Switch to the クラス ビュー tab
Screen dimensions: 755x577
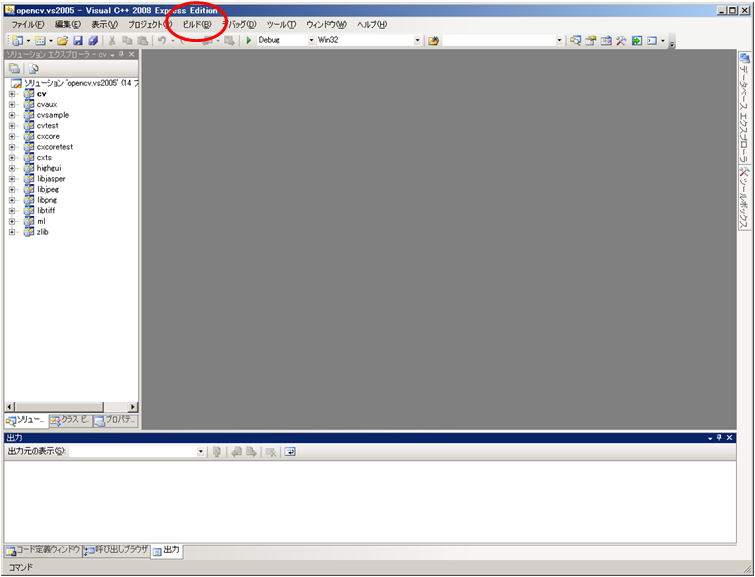point(71,420)
